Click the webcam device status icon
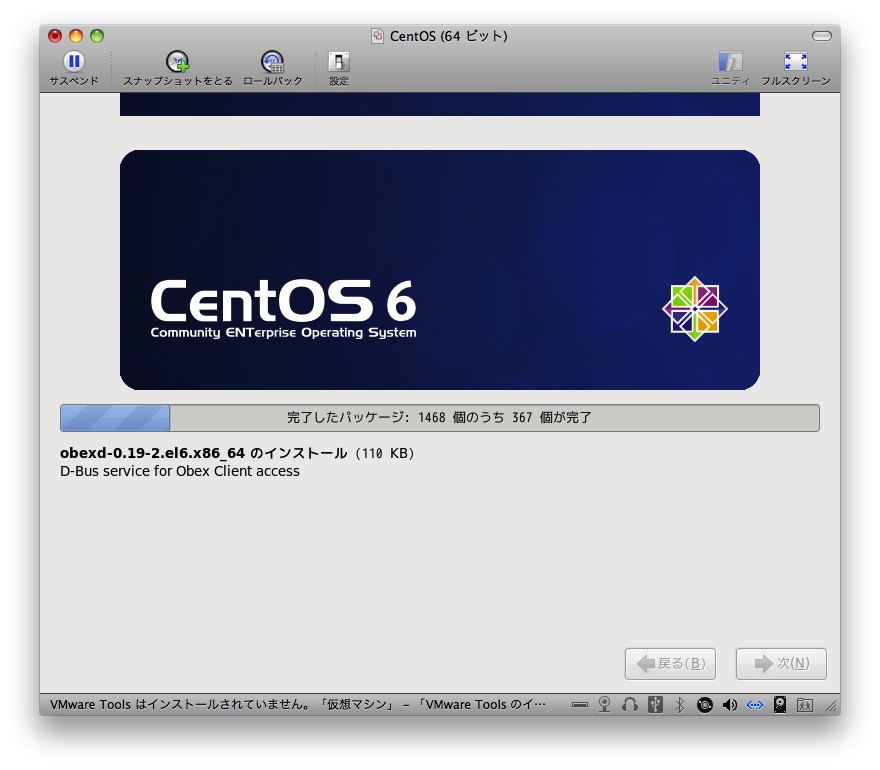The image size is (880, 770). (604, 704)
